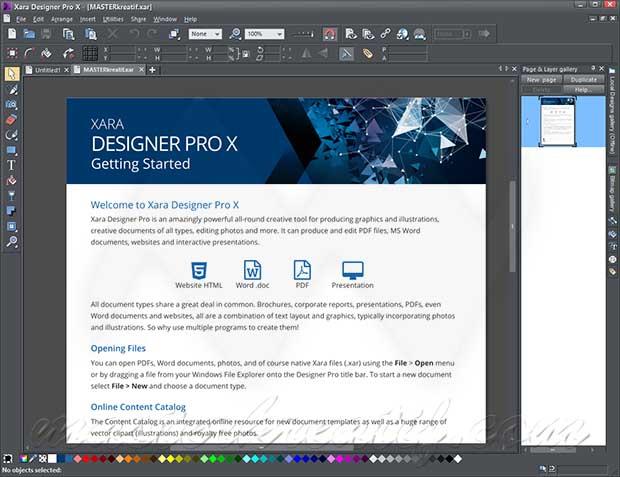Close the Page & Layer gallery panel
620x477 pixels.
click(x=601, y=68)
